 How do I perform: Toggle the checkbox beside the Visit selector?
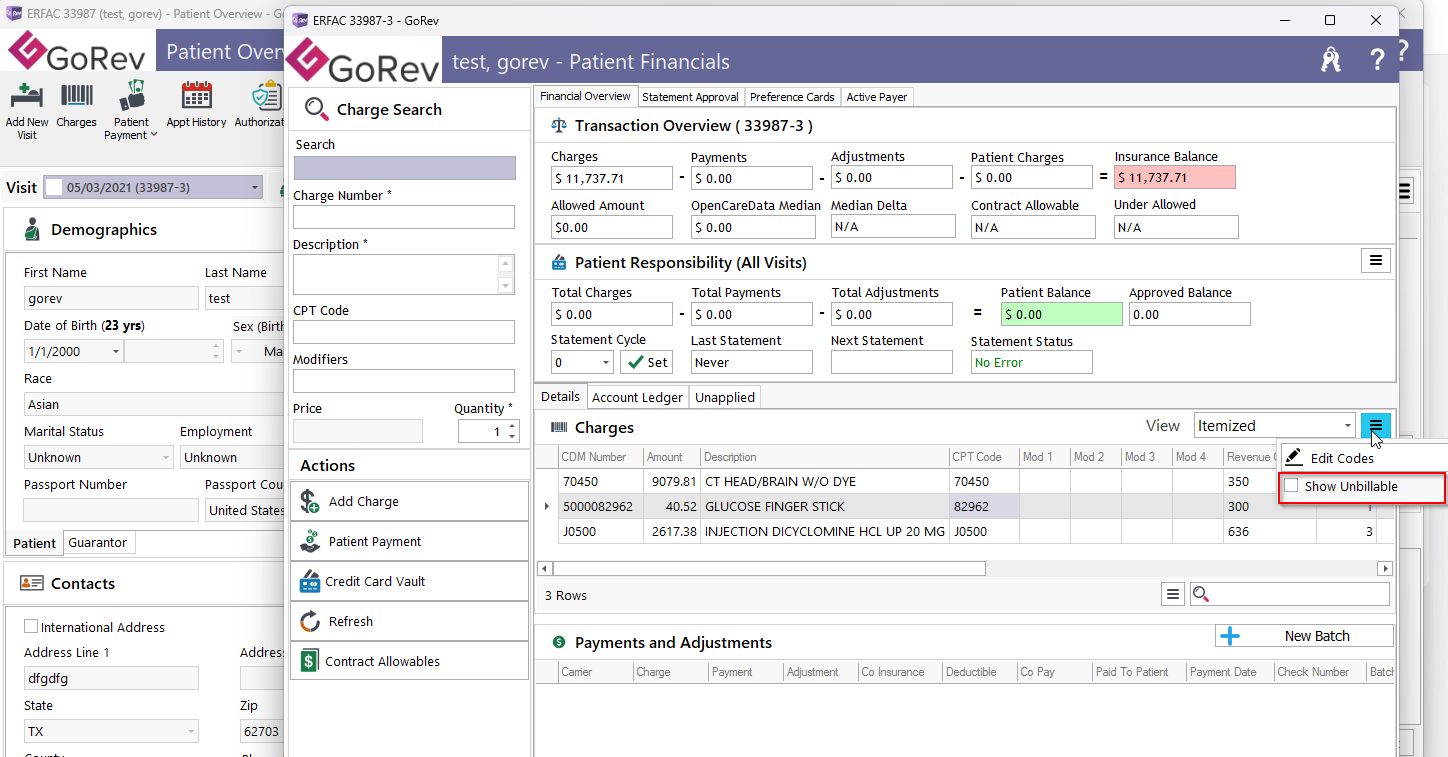[x=52, y=187]
